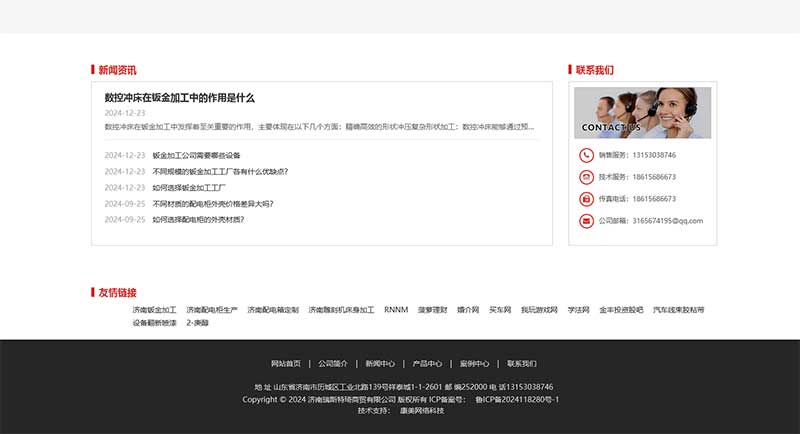Select 新闻中心 in footer navigation
Viewport: 800px width, 434px height.
click(380, 364)
